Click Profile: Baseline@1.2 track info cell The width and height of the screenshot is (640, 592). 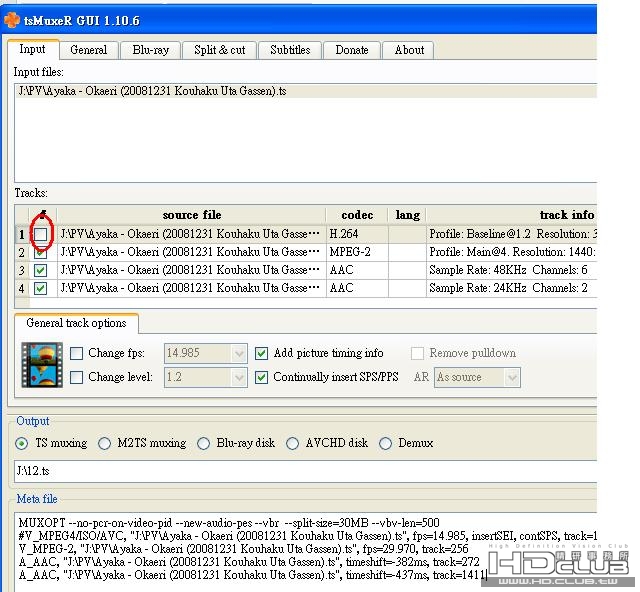click(512, 234)
